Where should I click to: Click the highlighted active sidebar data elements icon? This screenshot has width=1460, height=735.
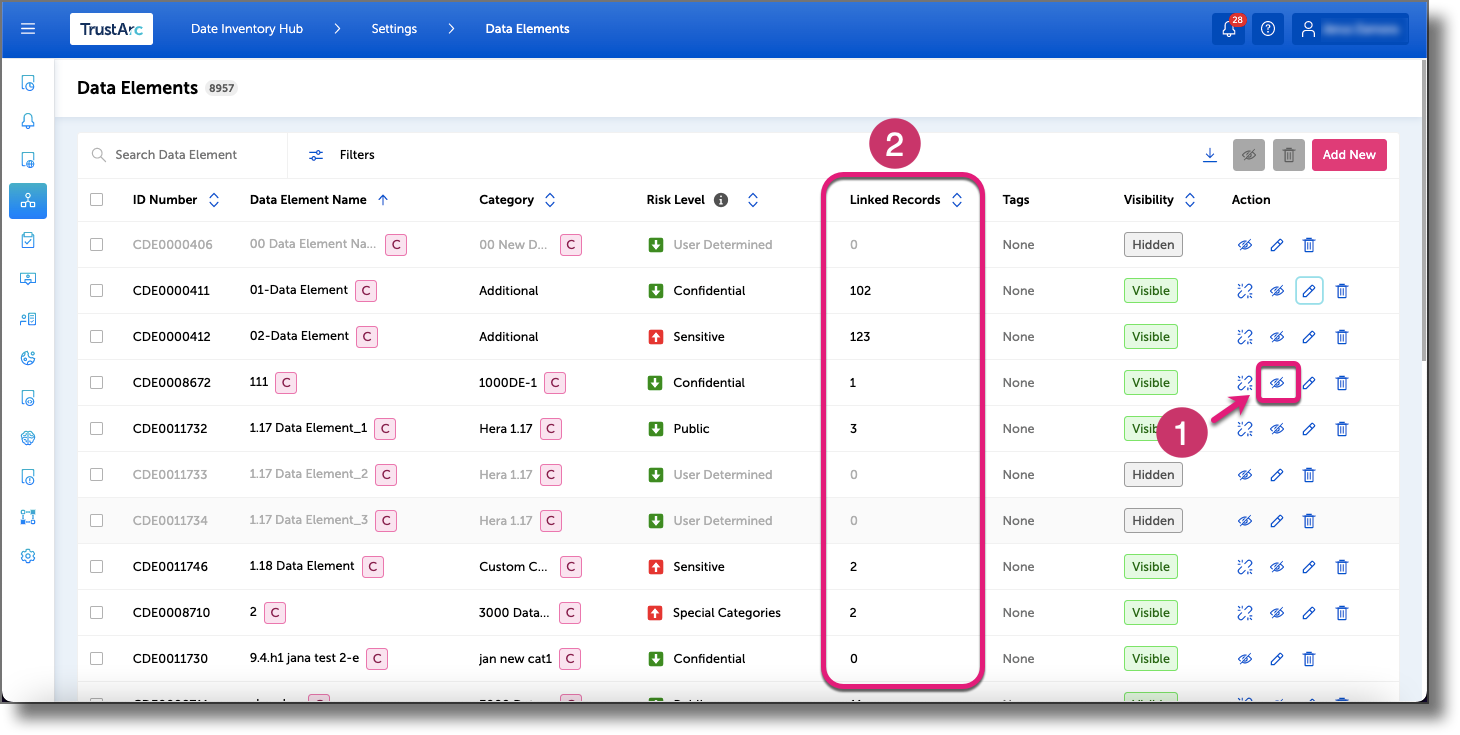click(x=27, y=200)
